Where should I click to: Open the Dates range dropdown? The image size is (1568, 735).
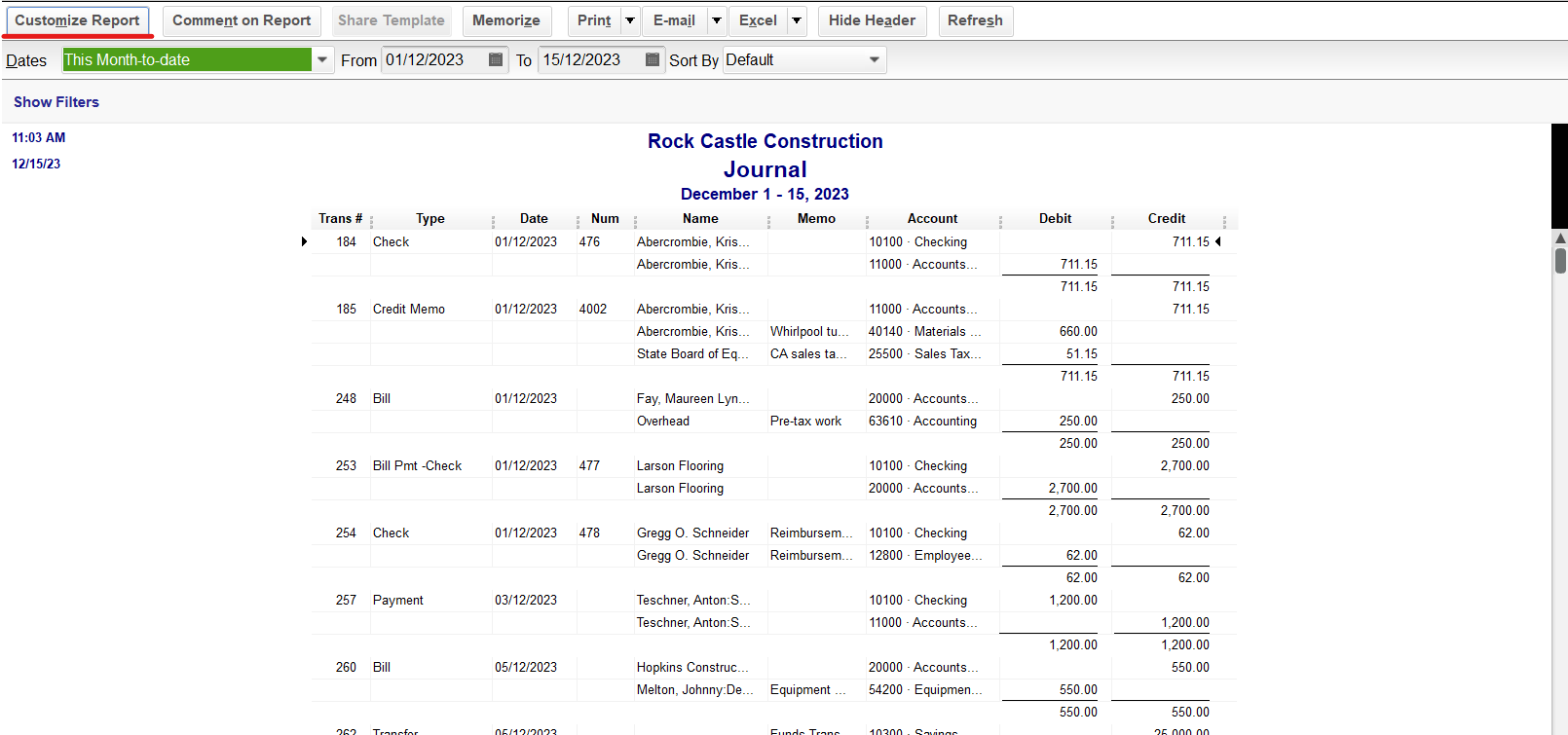(x=322, y=60)
